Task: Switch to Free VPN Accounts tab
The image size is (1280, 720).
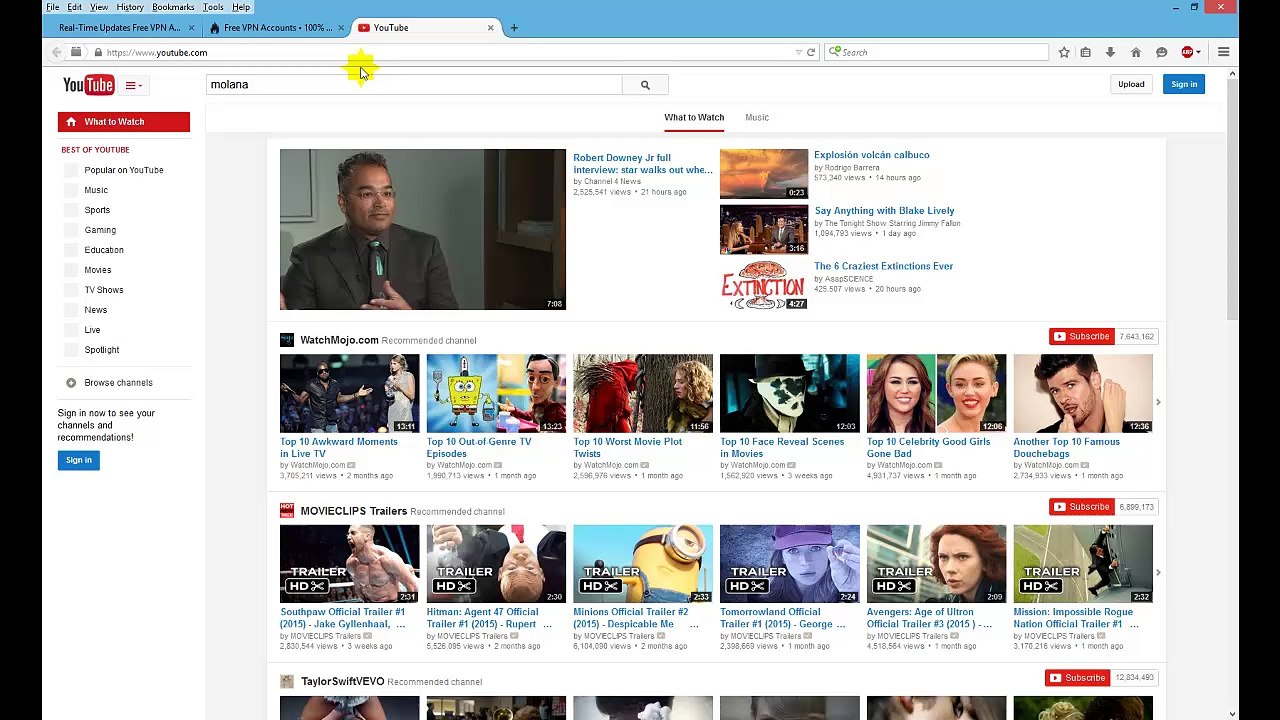Action: [x=277, y=28]
